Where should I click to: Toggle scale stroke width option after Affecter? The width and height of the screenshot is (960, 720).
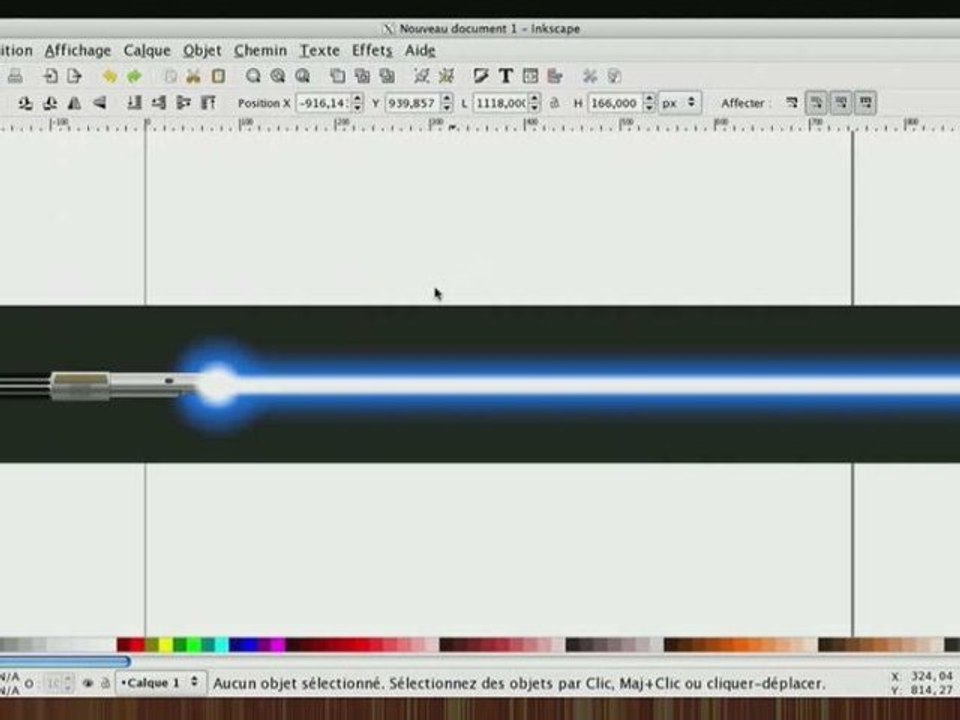792,103
